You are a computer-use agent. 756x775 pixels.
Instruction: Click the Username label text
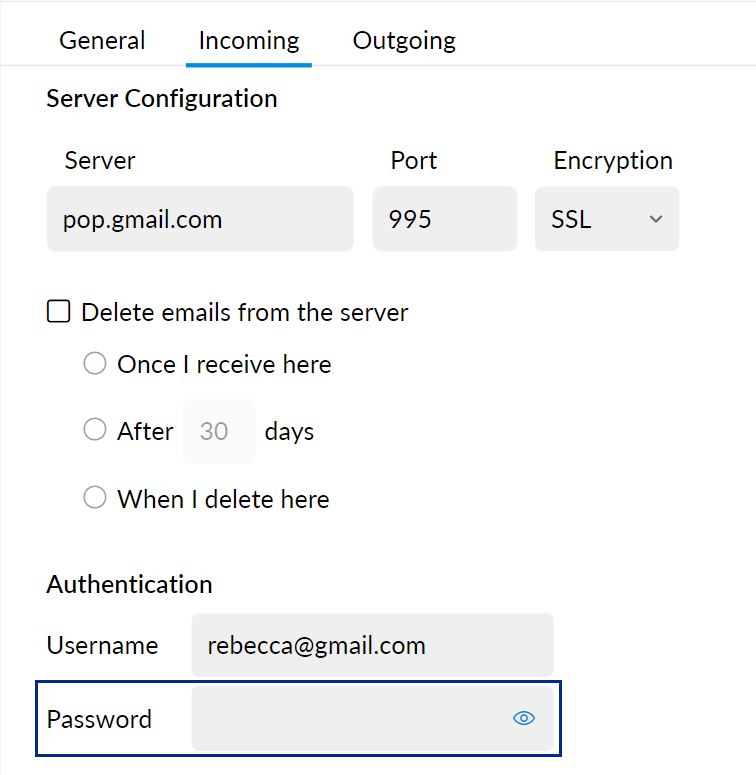(102, 646)
